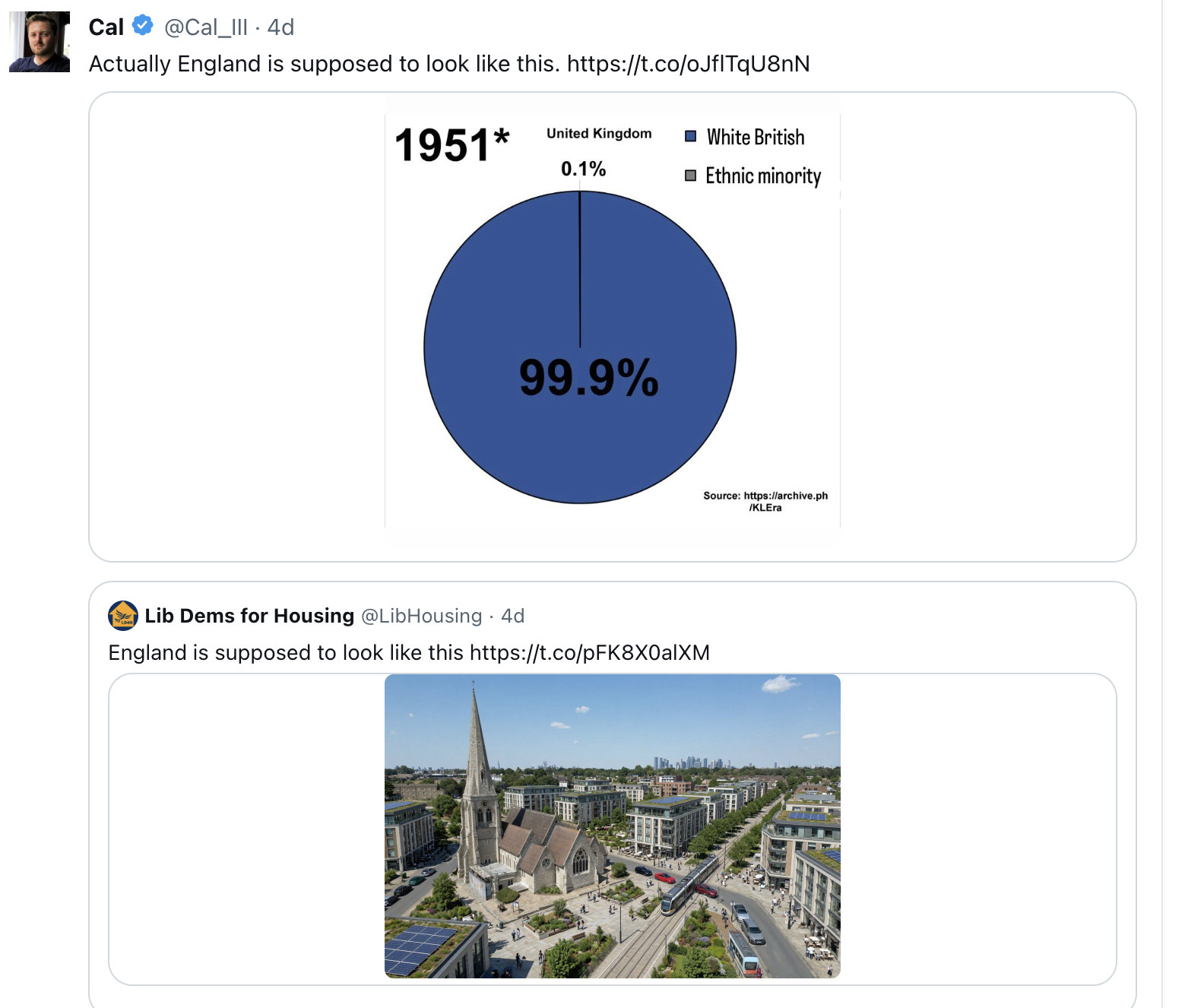1204x1008 pixels.
Task: Open Lib Dems for Housing avatar icon
Action: point(123,616)
